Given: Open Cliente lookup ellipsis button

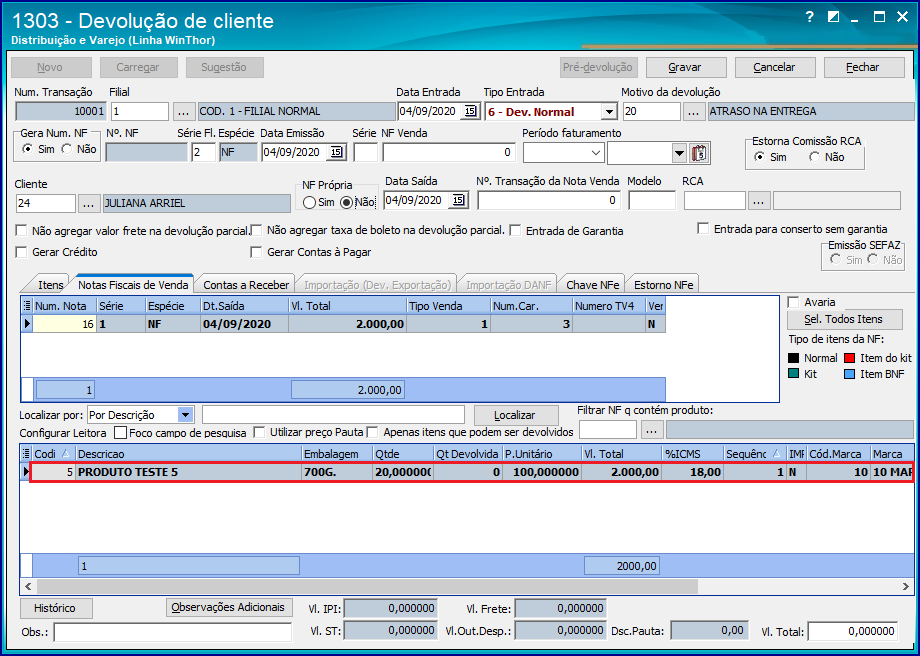Looking at the screenshot, I should point(89,204).
